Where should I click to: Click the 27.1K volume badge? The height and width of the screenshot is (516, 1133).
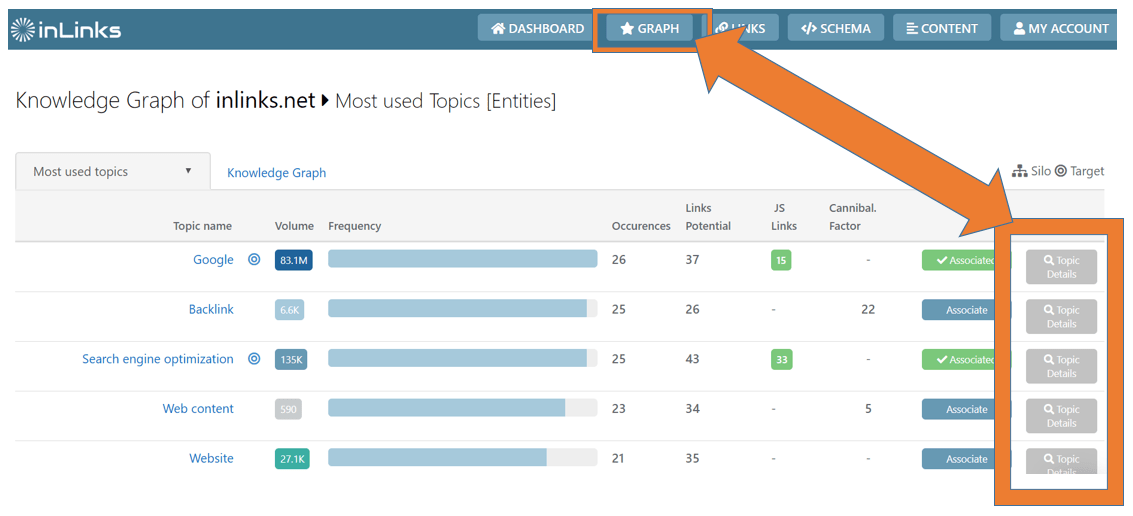tap(292, 459)
